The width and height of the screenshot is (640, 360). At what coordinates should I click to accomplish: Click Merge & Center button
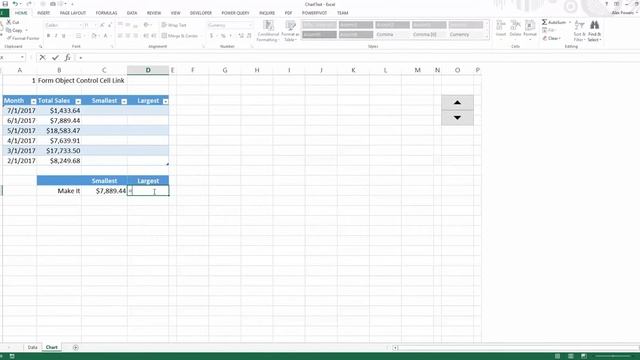click(180, 36)
